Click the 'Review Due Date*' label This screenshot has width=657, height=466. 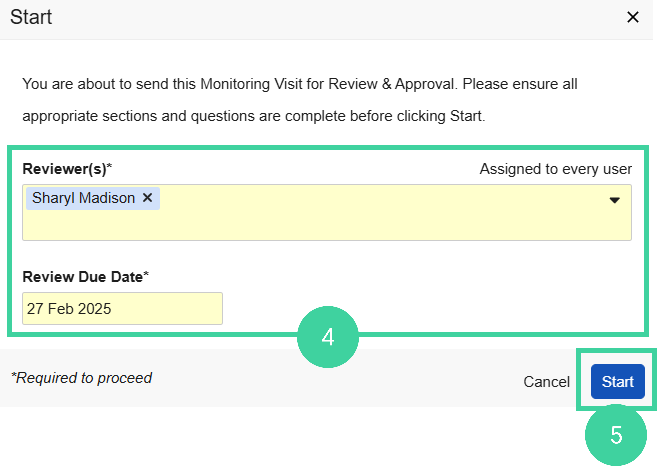(x=85, y=277)
